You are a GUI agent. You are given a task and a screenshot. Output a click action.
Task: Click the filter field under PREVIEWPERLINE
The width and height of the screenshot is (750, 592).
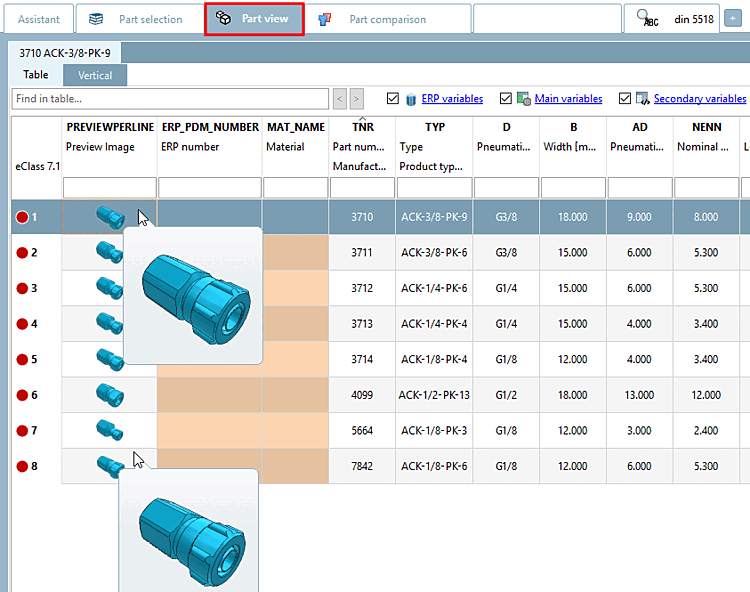click(x=110, y=187)
